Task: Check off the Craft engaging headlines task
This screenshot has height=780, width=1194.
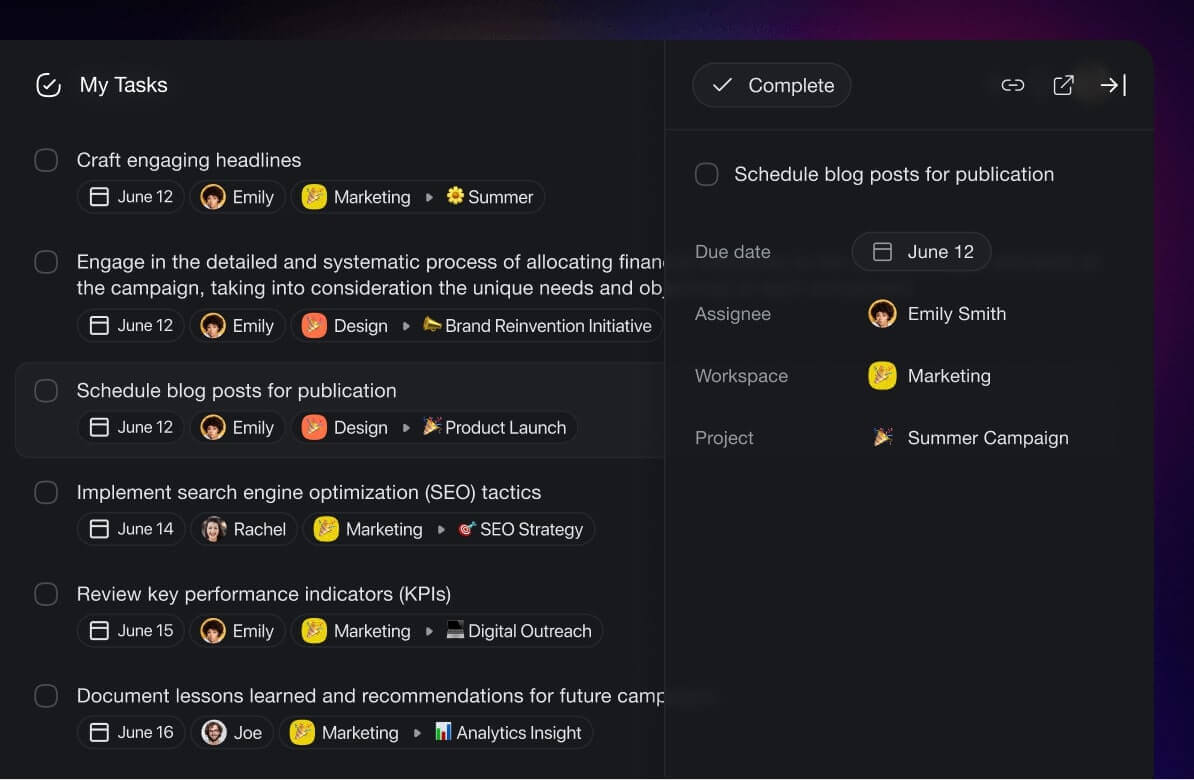Action: tap(46, 160)
